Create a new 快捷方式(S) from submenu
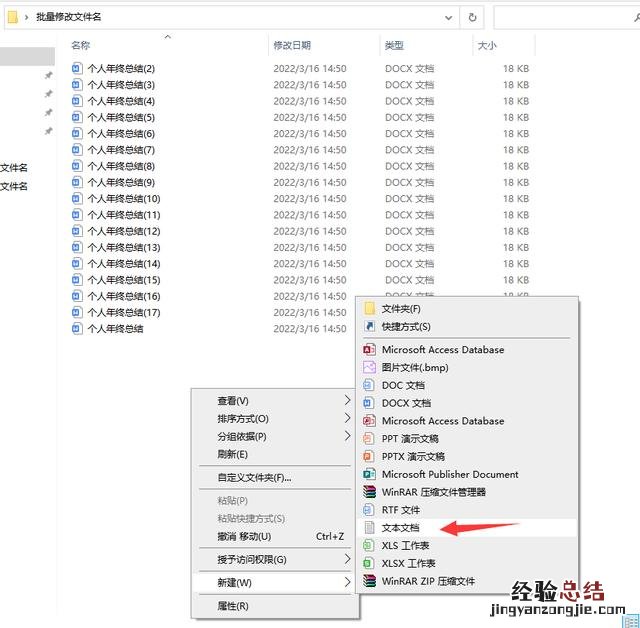 pyautogui.click(x=467, y=327)
